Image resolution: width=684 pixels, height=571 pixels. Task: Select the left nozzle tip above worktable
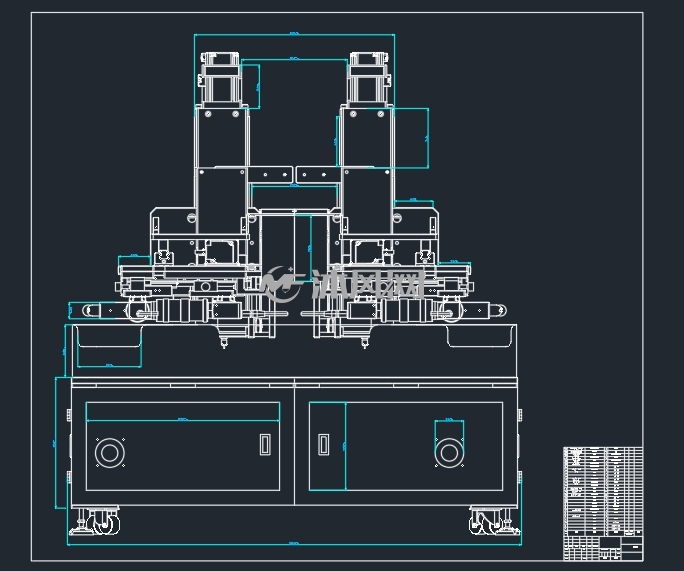(224, 342)
